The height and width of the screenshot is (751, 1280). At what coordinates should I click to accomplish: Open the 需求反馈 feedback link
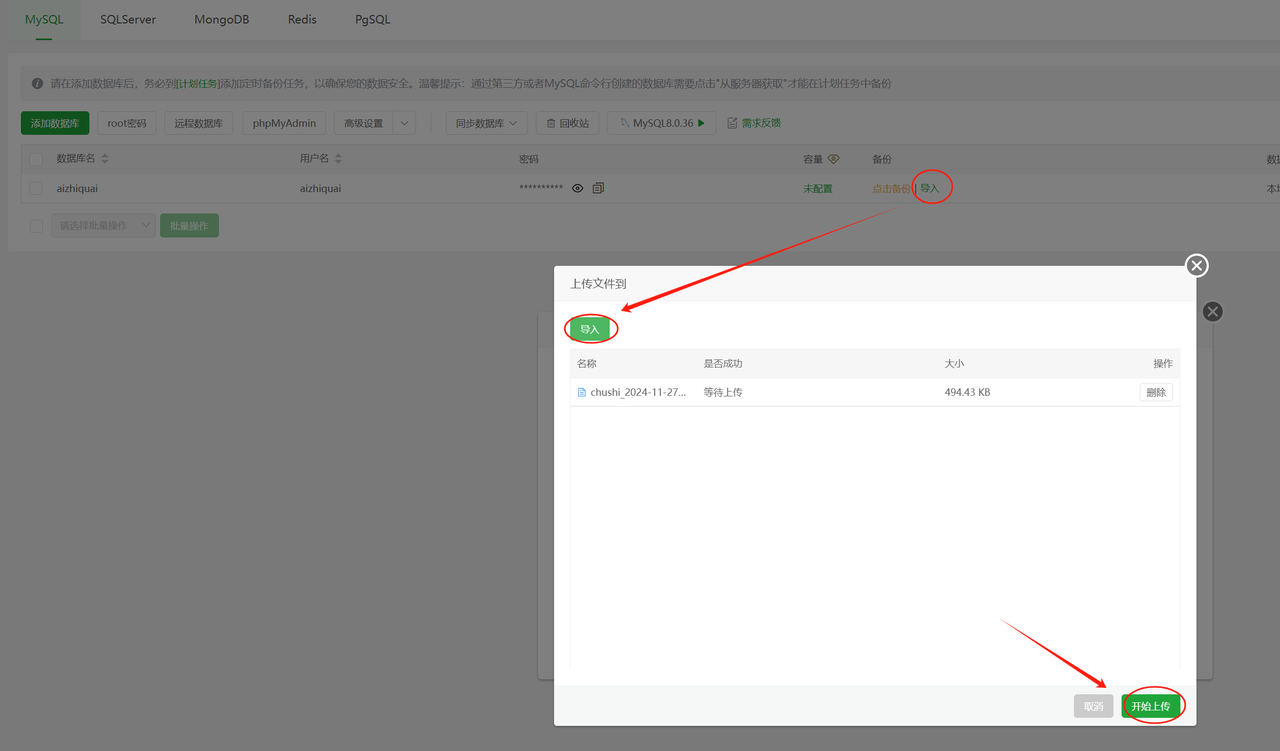click(753, 123)
